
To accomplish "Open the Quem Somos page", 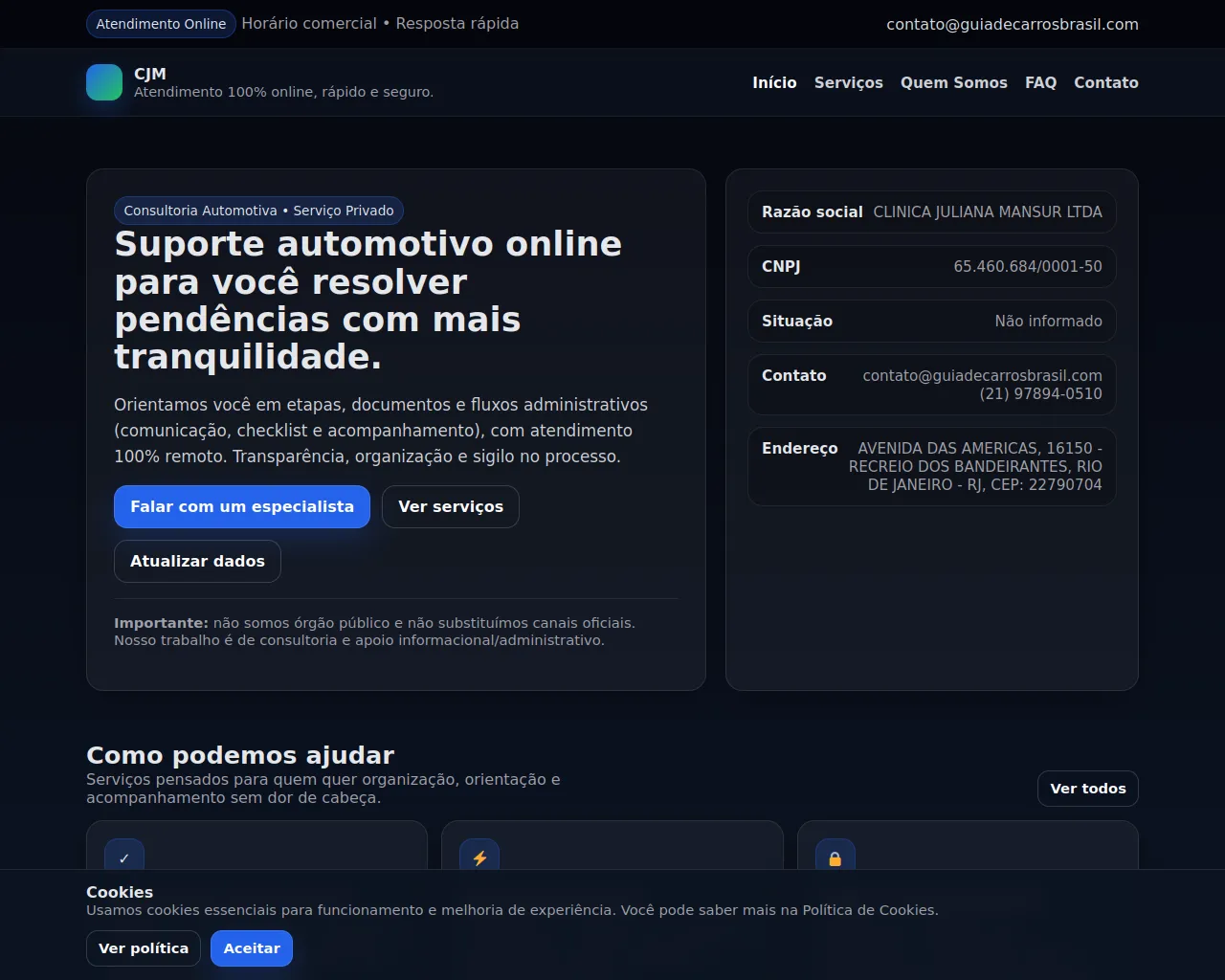I will [x=954, y=82].
